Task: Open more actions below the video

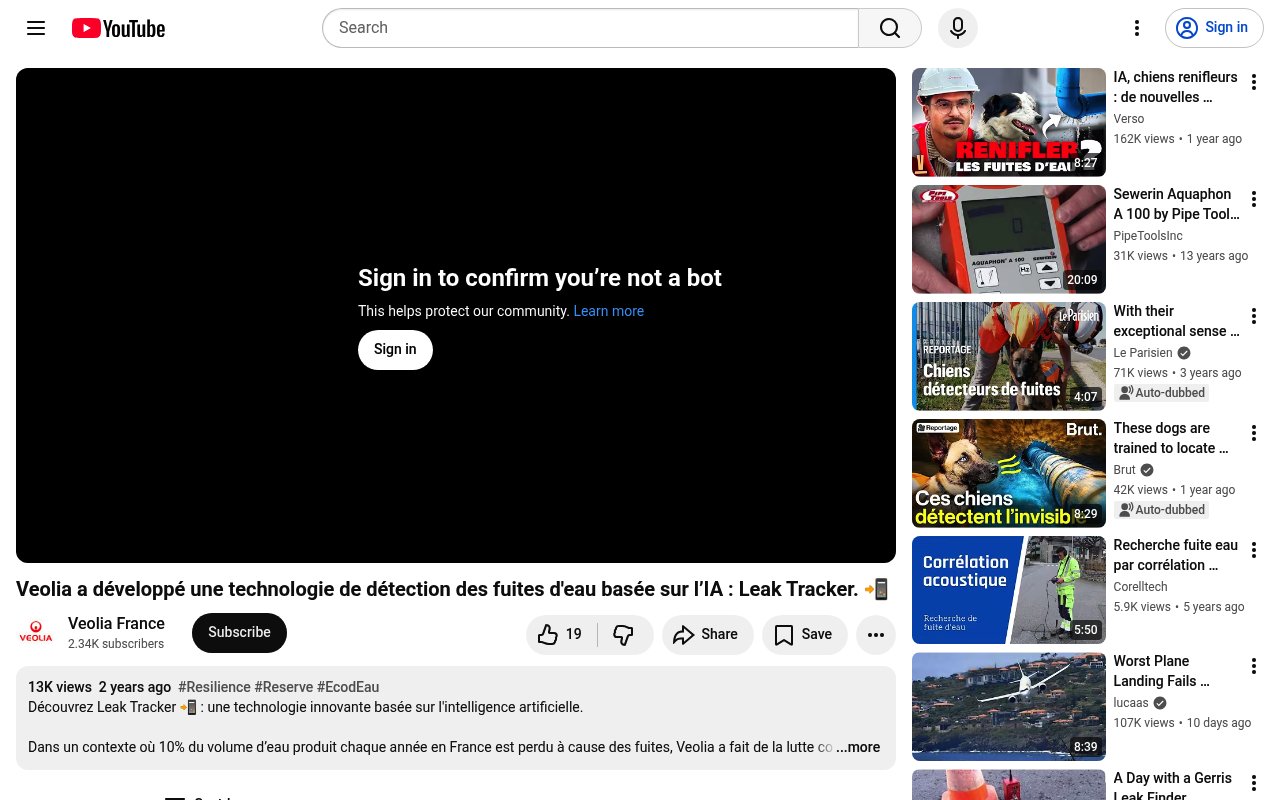Action: tap(876, 634)
